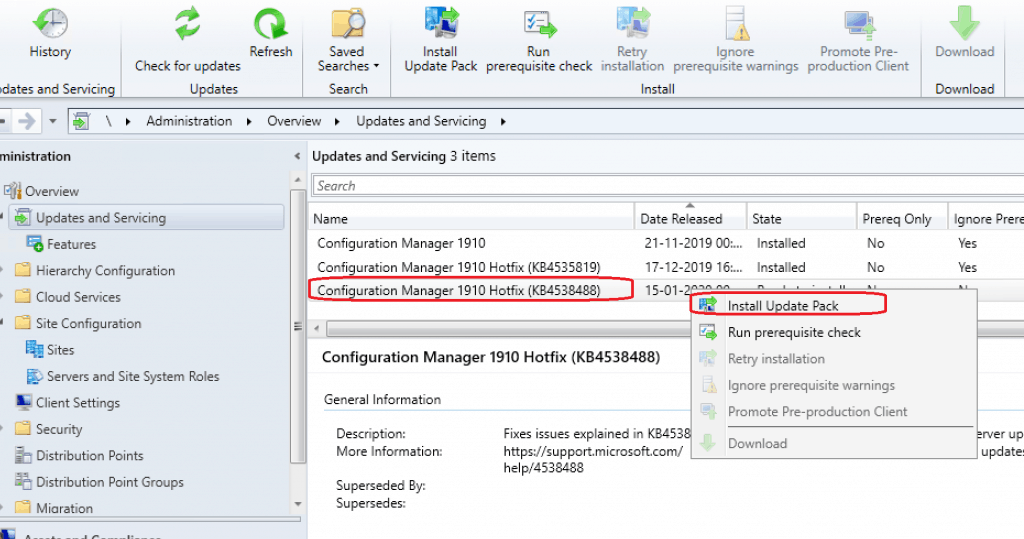The height and width of the screenshot is (539, 1024).
Task: Select Distribution Point Groups node
Action: click(110, 482)
